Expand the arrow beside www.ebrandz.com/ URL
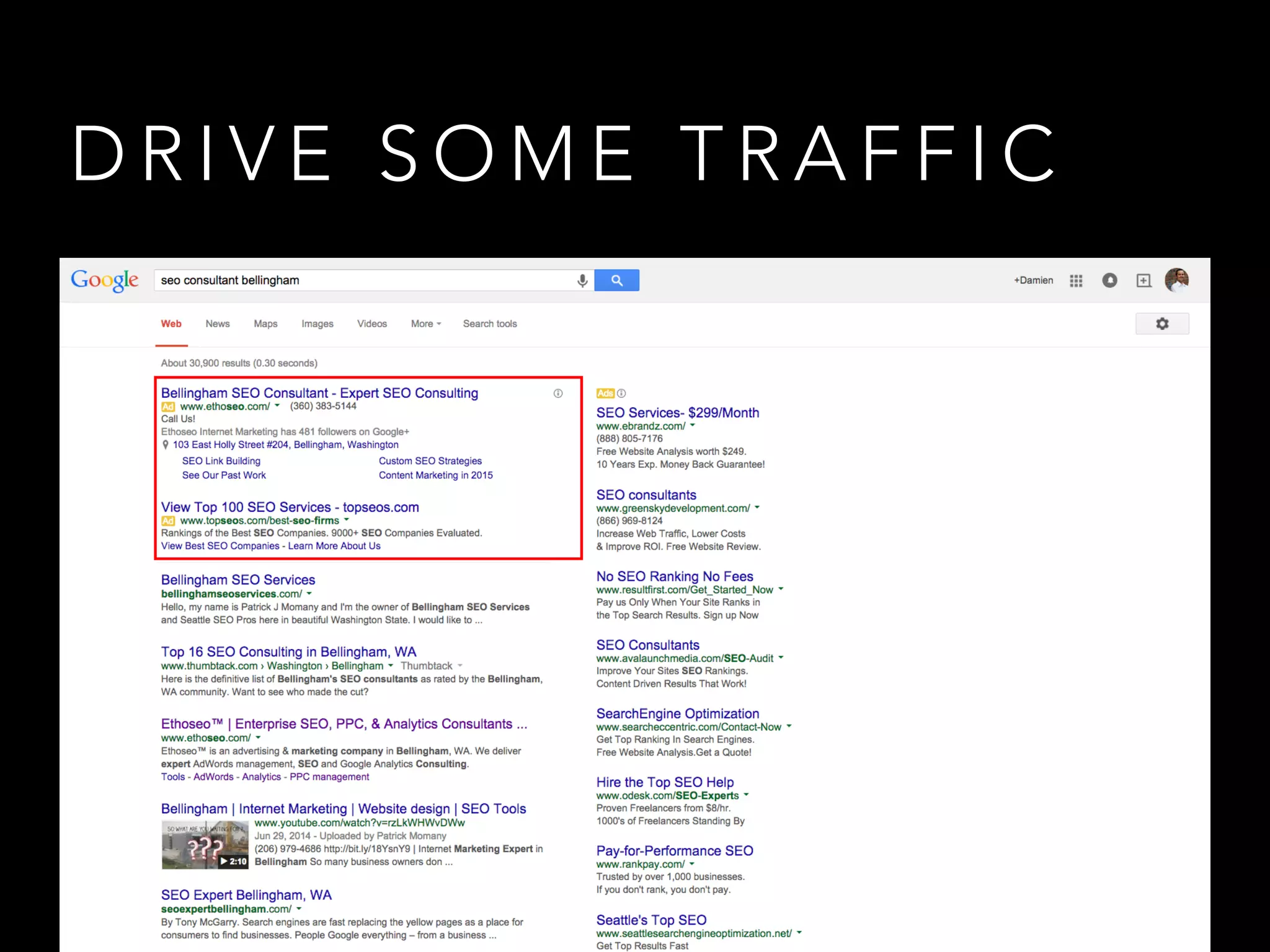 [x=693, y=426]
